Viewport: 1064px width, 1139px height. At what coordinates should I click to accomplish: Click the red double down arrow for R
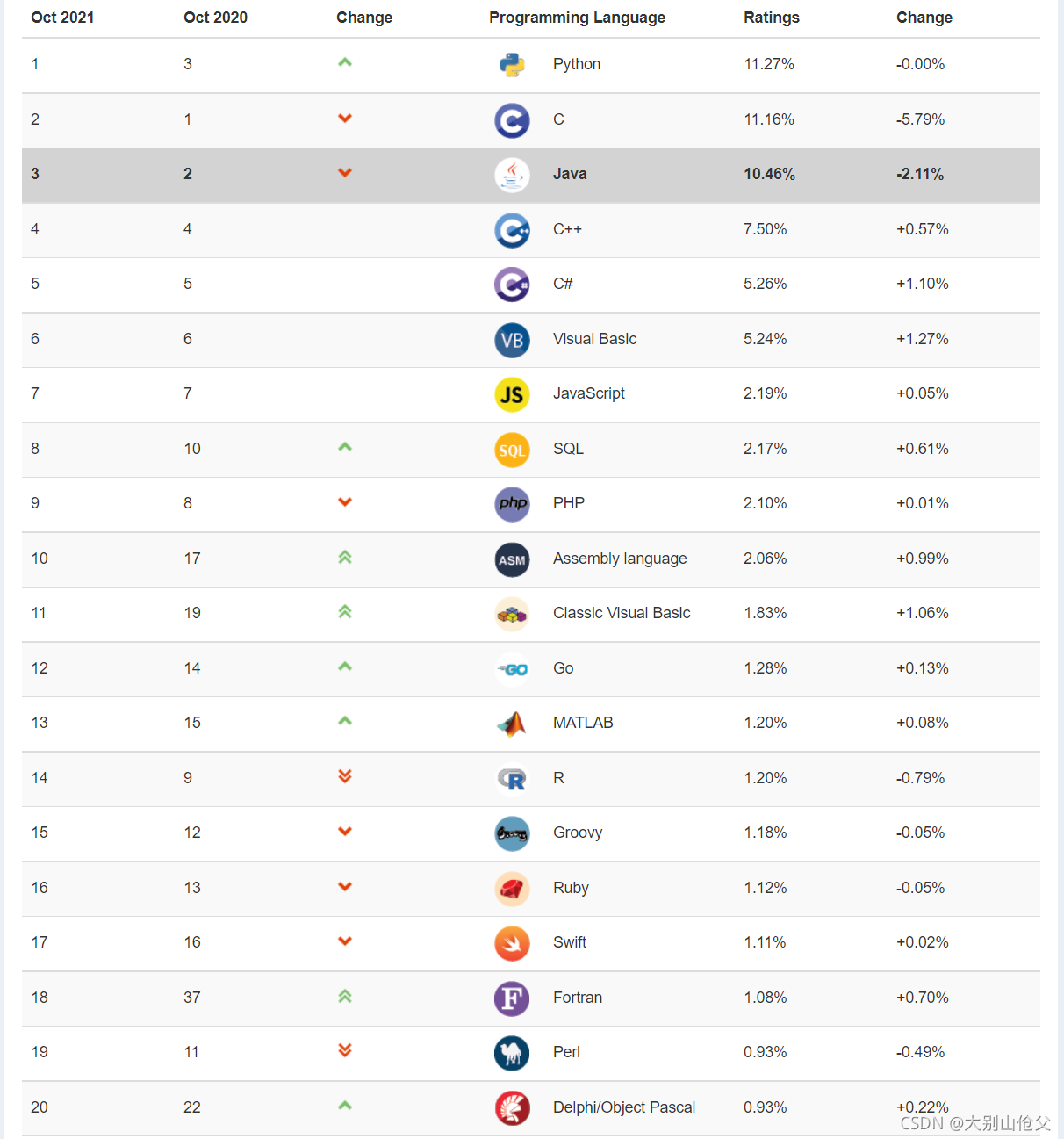[345, 775]
